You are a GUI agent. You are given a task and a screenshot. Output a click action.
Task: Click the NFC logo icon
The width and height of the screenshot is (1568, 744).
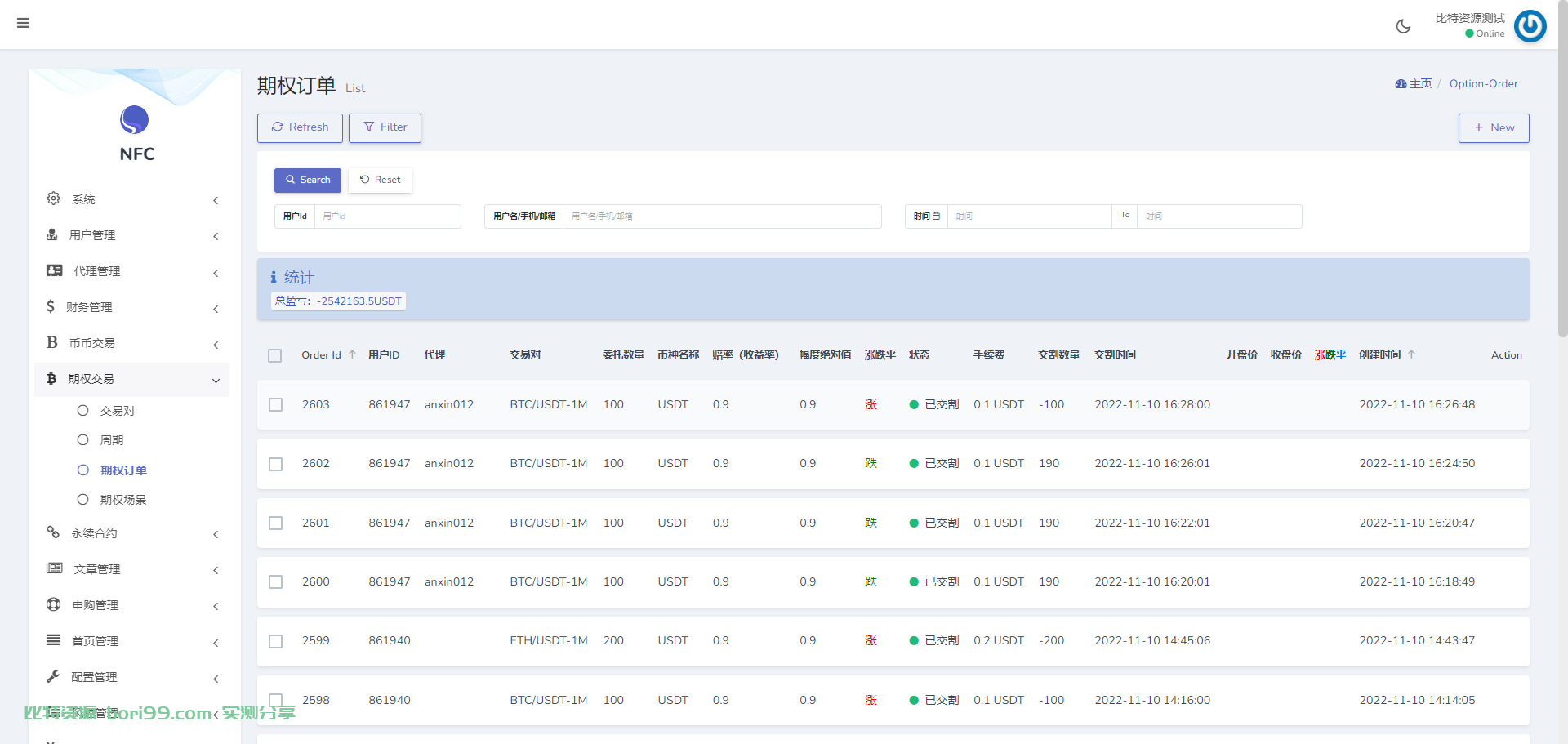pos(135,120)
